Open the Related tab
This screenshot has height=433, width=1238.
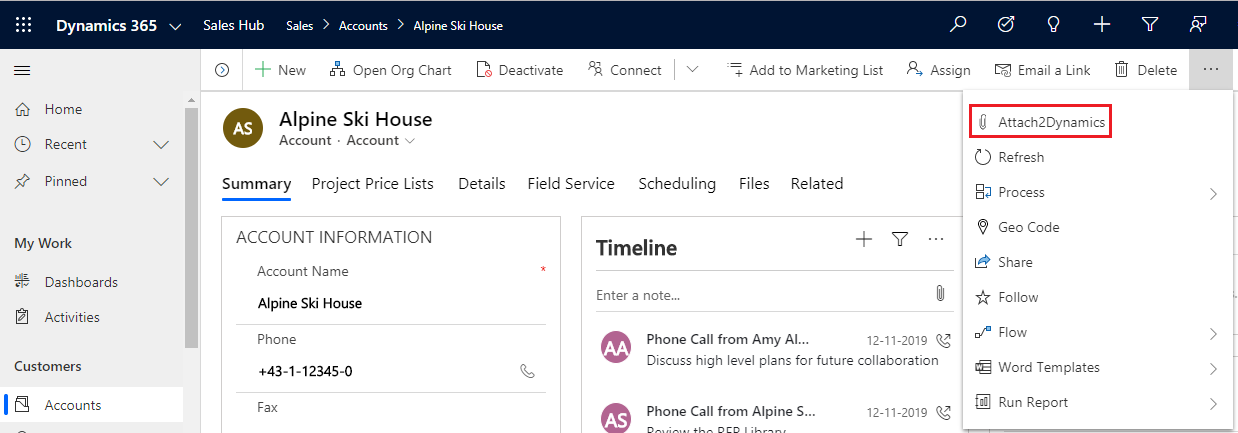click(x=817, y=184)
